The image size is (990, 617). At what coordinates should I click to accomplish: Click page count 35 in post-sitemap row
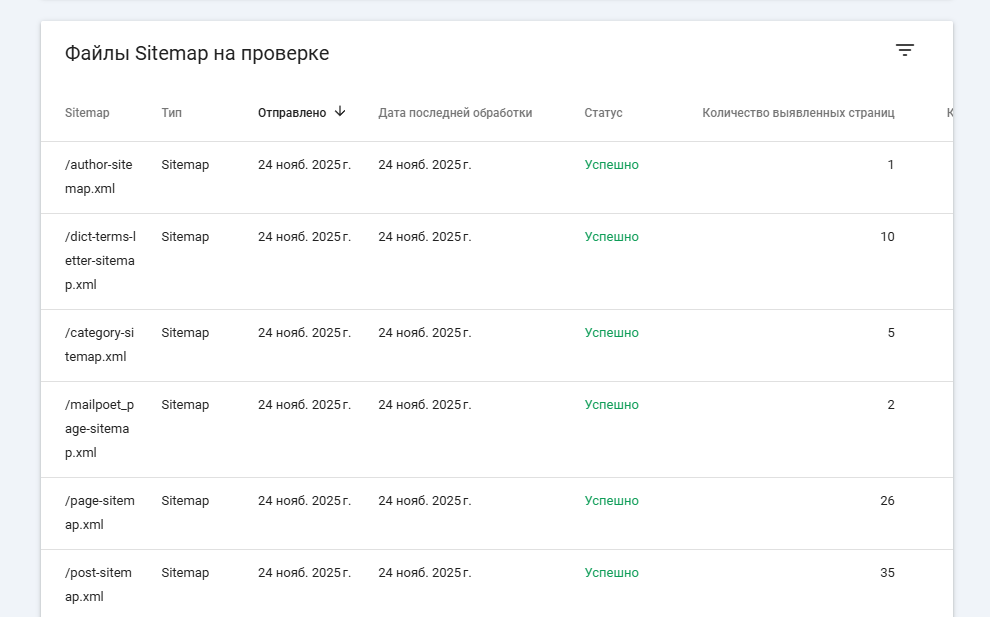tap(886, 573)
